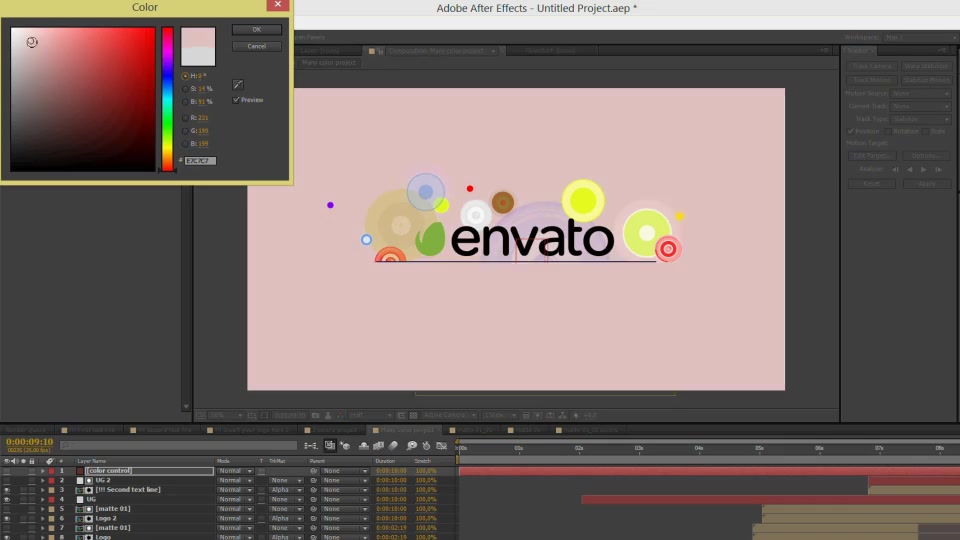Switch to 2 colors project timeline tab
Image resolution: width=960 pixels, height=540 pixels.
330,430
